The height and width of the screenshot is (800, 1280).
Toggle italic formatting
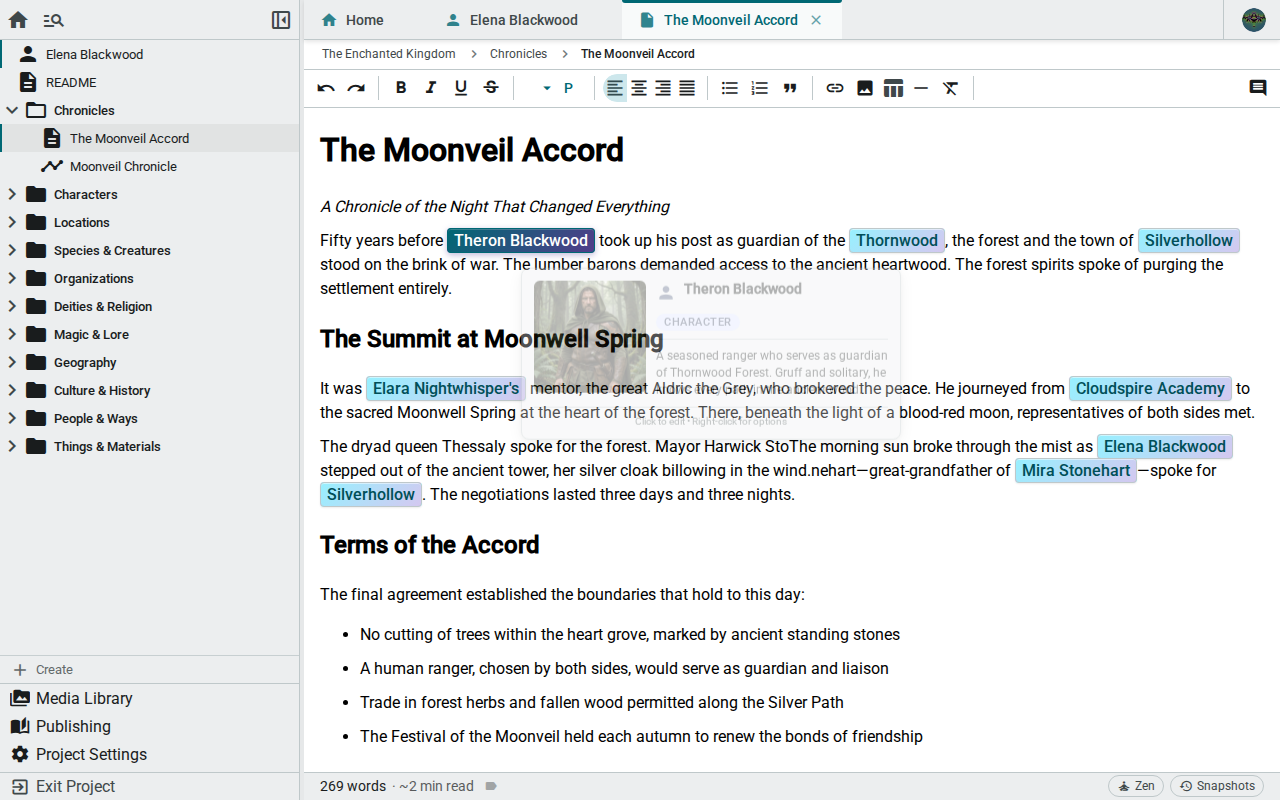(x=431, y=88)
